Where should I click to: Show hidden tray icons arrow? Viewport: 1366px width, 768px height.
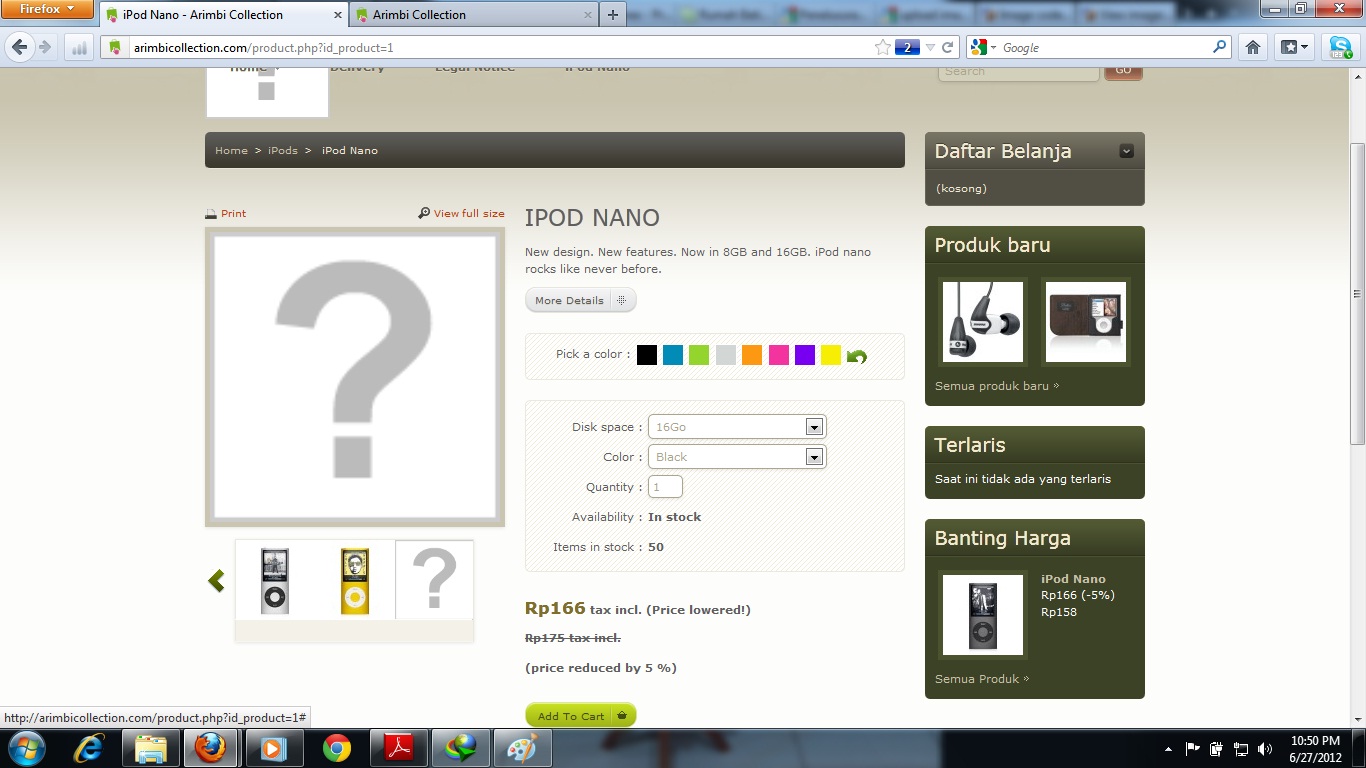[1169, 749]
